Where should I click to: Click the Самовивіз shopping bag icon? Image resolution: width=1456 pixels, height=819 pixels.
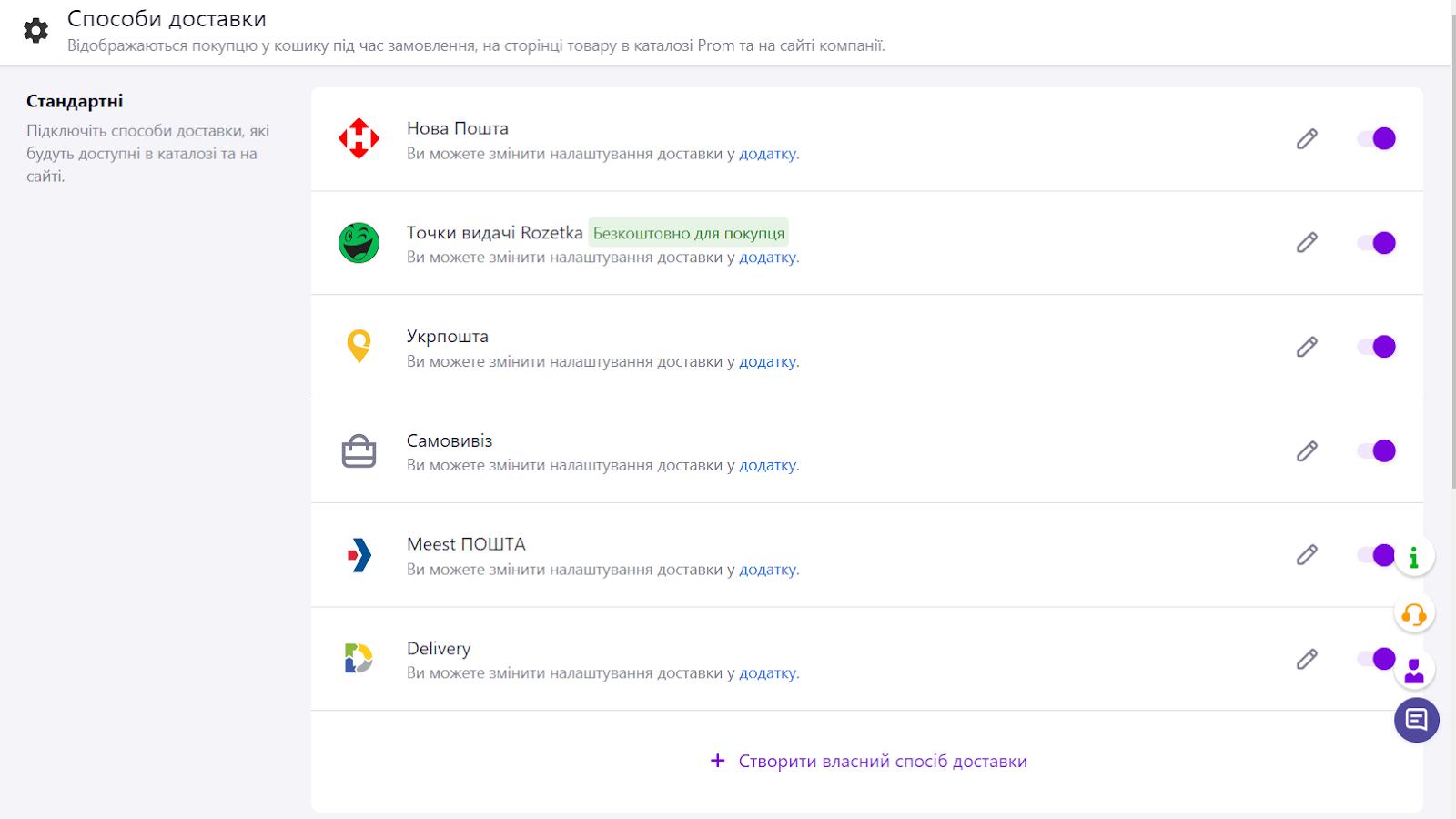click(359, 450)
